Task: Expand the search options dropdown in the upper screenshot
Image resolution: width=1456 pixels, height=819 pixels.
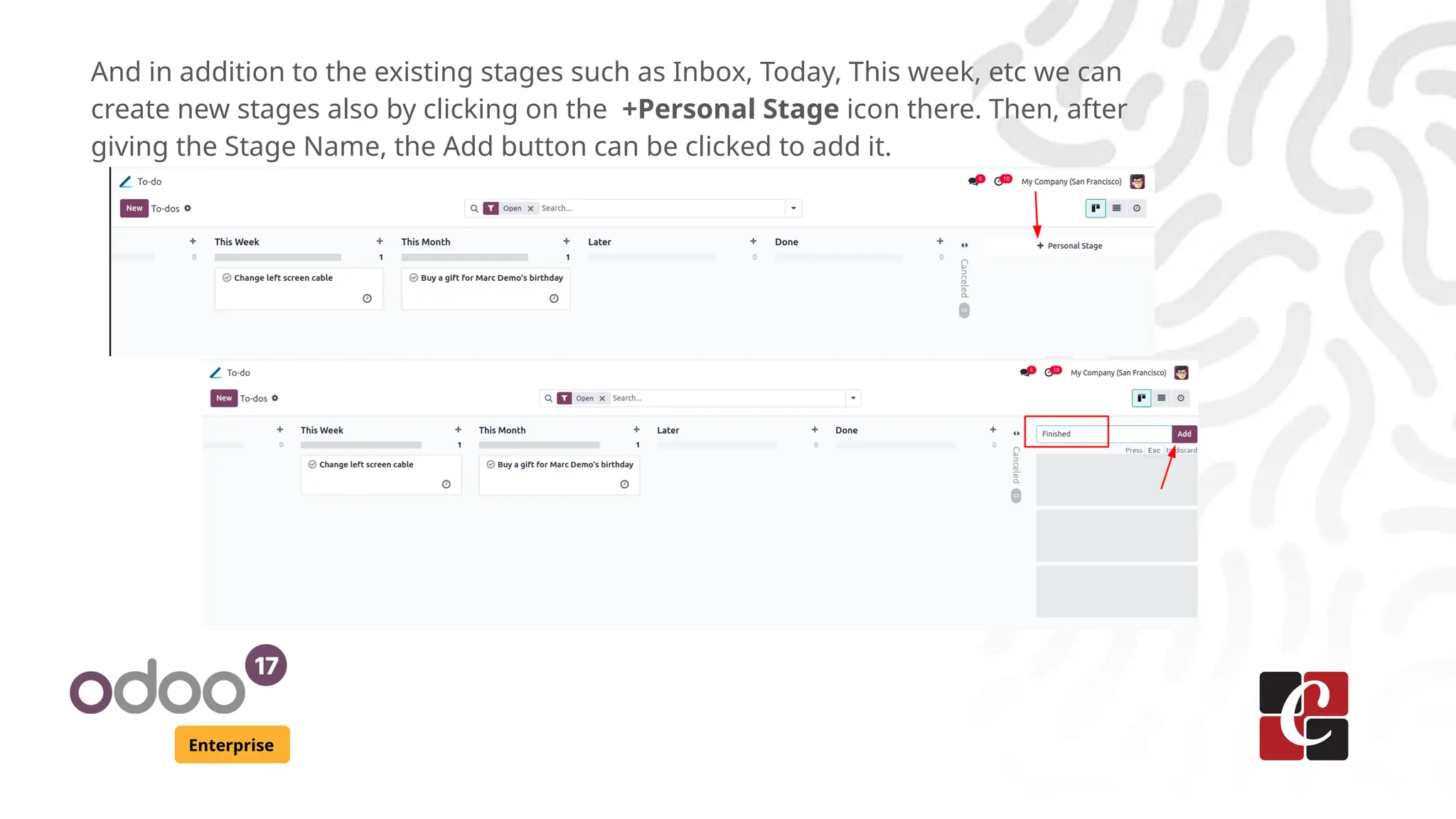Action: (793, 208)
